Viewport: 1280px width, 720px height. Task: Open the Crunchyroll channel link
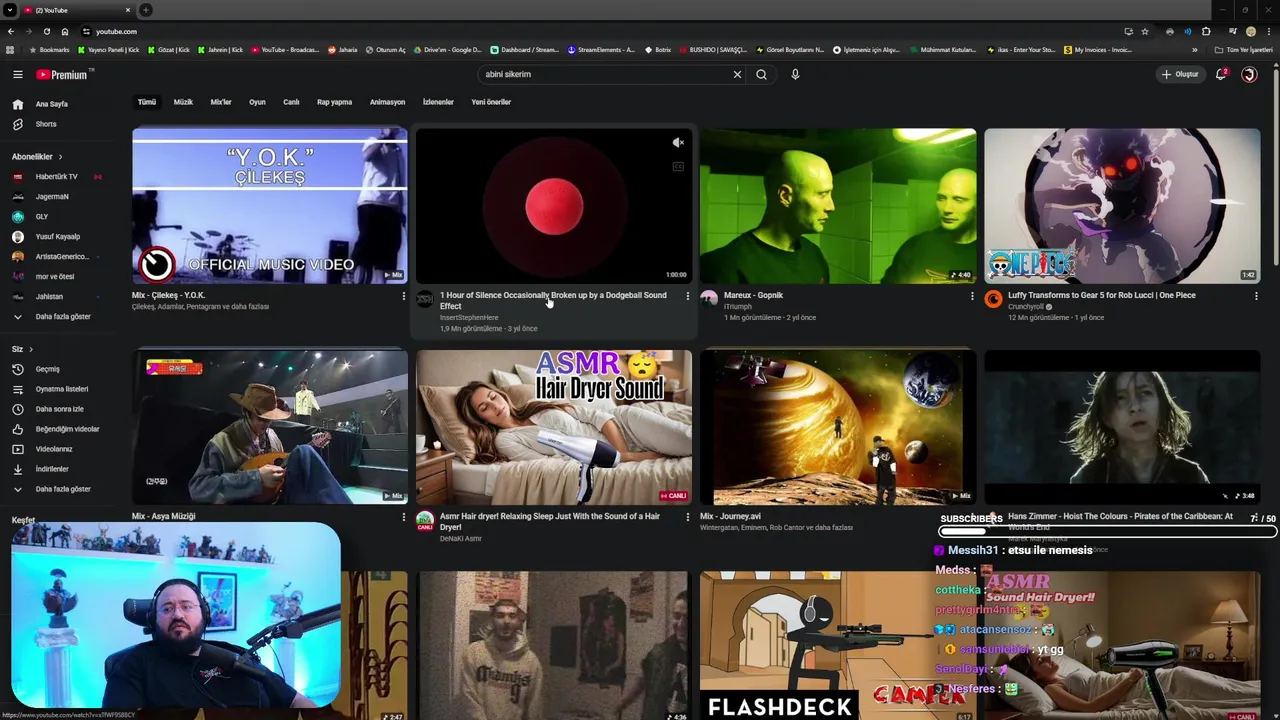[x=1026, y=307]
